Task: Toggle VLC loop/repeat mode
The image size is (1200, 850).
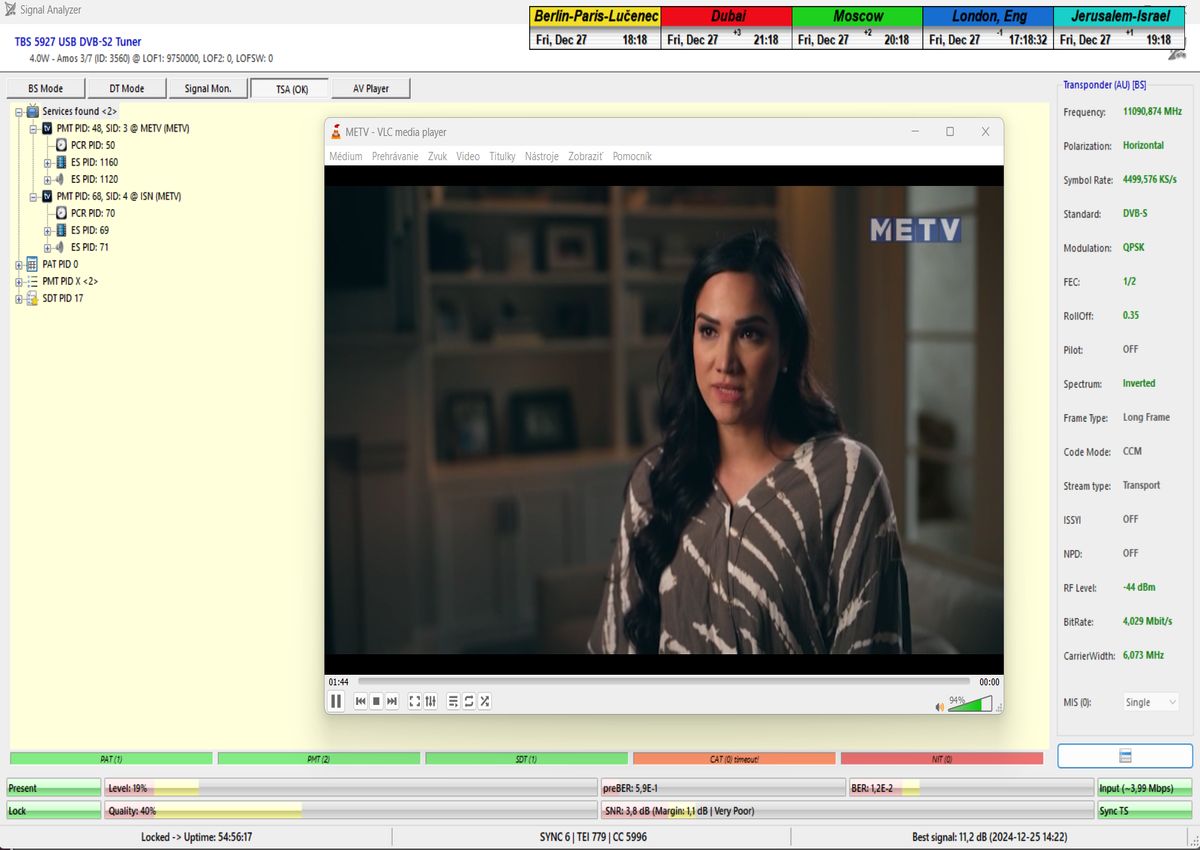Action: point(469,701)
